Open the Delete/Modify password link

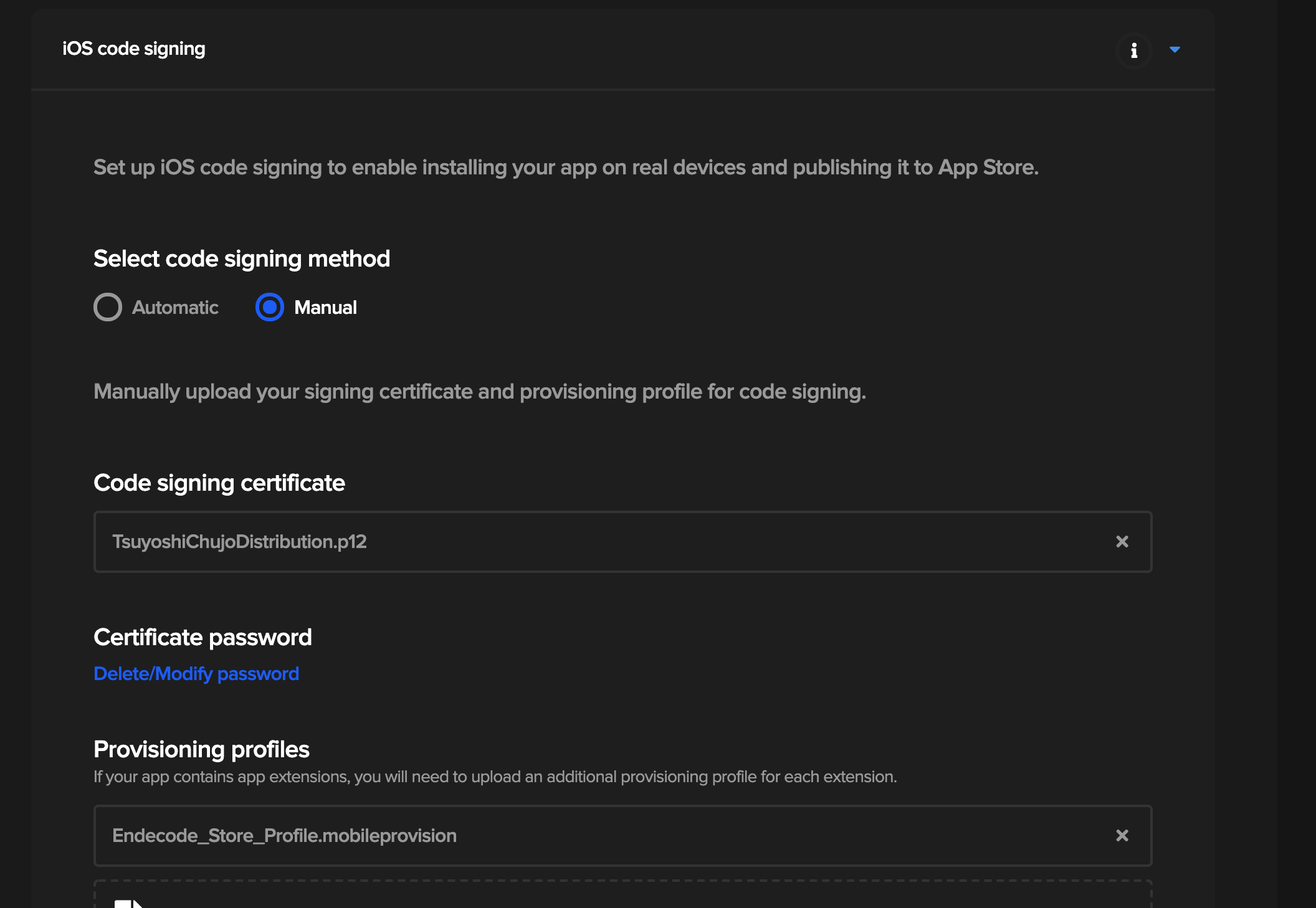click(196, 674)
